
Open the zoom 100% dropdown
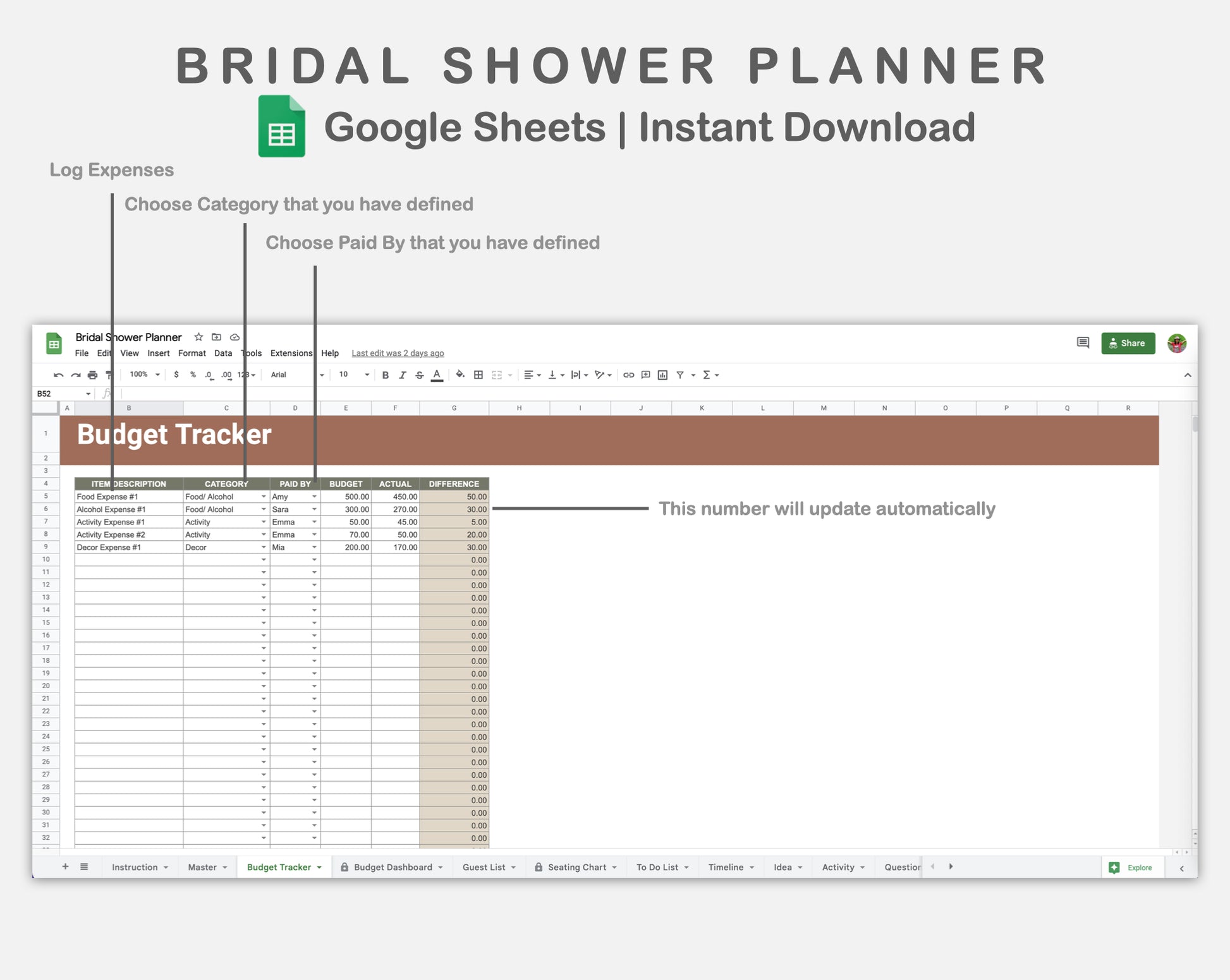click(x=145, y=375)
